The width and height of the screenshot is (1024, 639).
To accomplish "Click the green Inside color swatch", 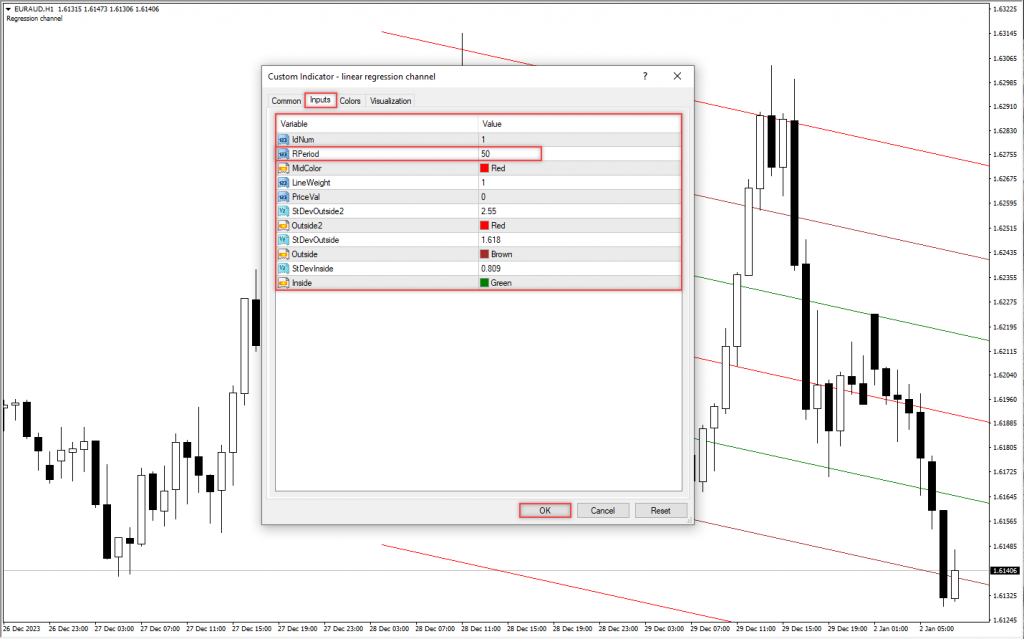I will point(485,283).
